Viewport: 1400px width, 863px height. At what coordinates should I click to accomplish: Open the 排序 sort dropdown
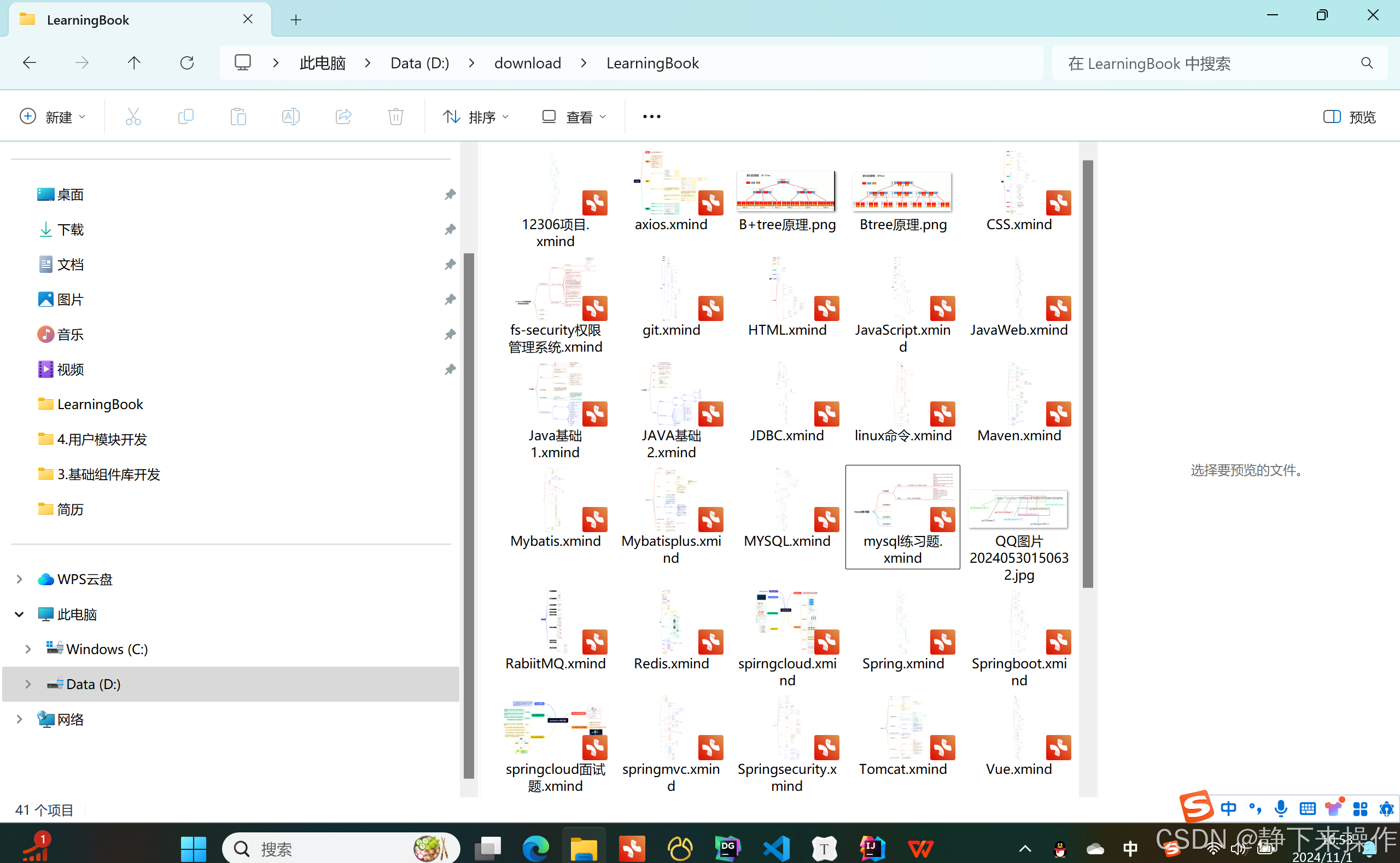click(475, 117)
